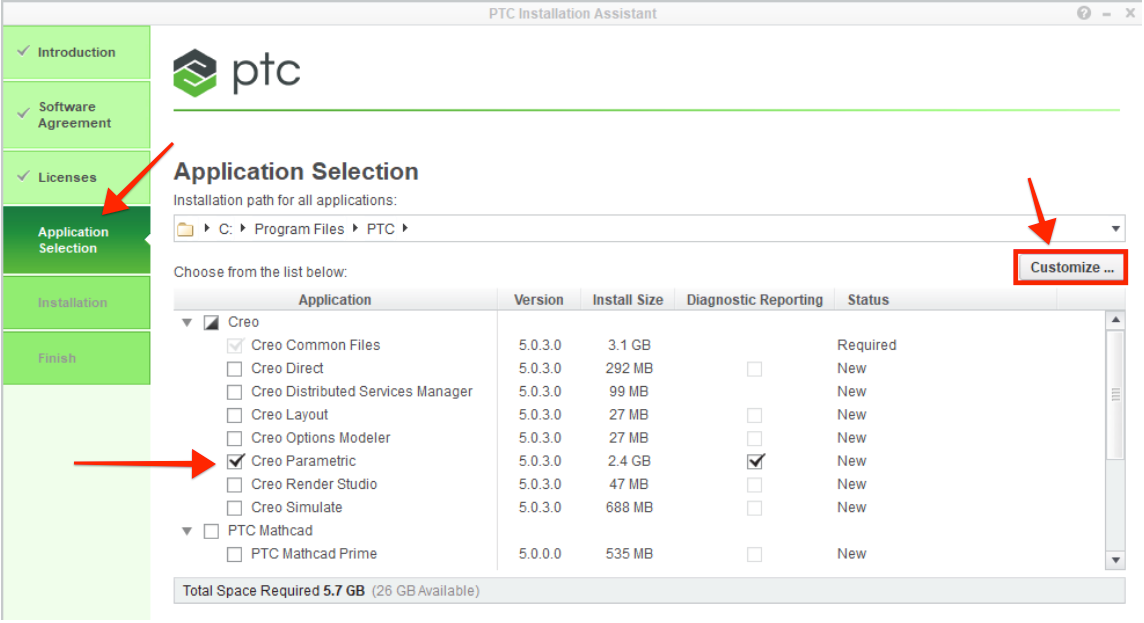
Task: Click the application list scroll down arrow
Action: pos(1115,560)
